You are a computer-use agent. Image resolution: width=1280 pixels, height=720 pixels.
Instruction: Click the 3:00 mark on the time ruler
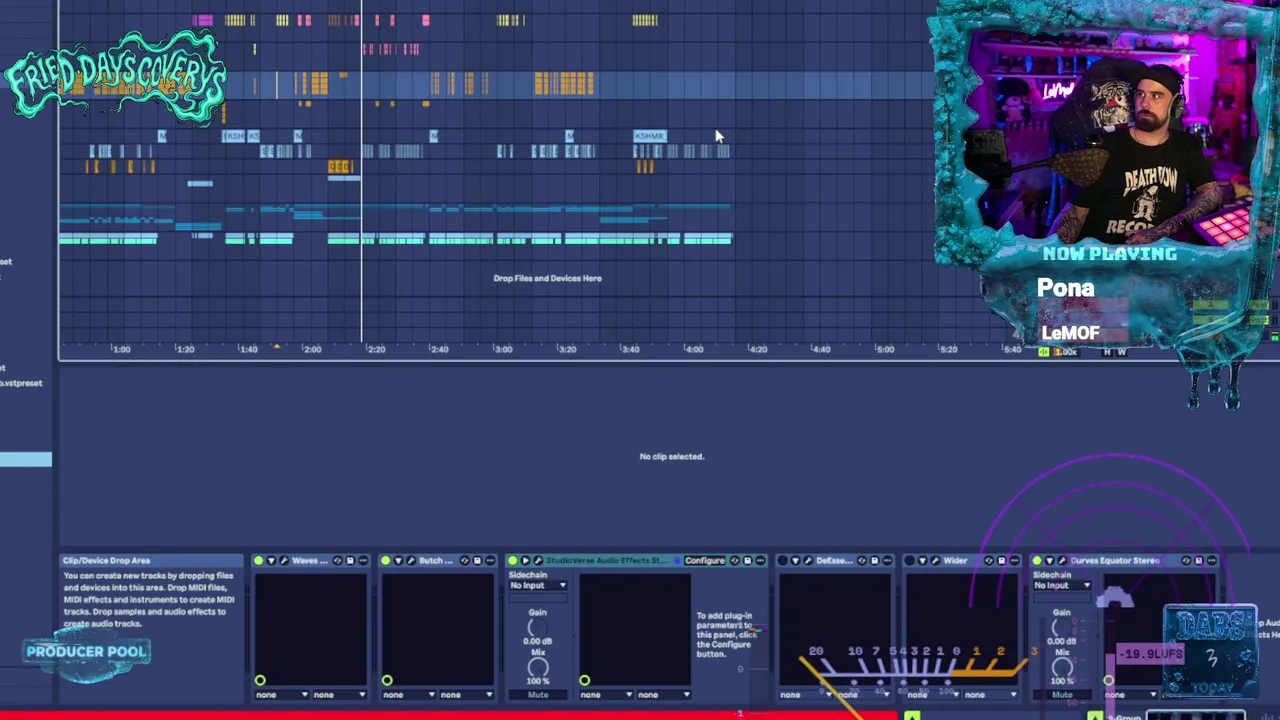pyautogui.click(x=503, y=349)
